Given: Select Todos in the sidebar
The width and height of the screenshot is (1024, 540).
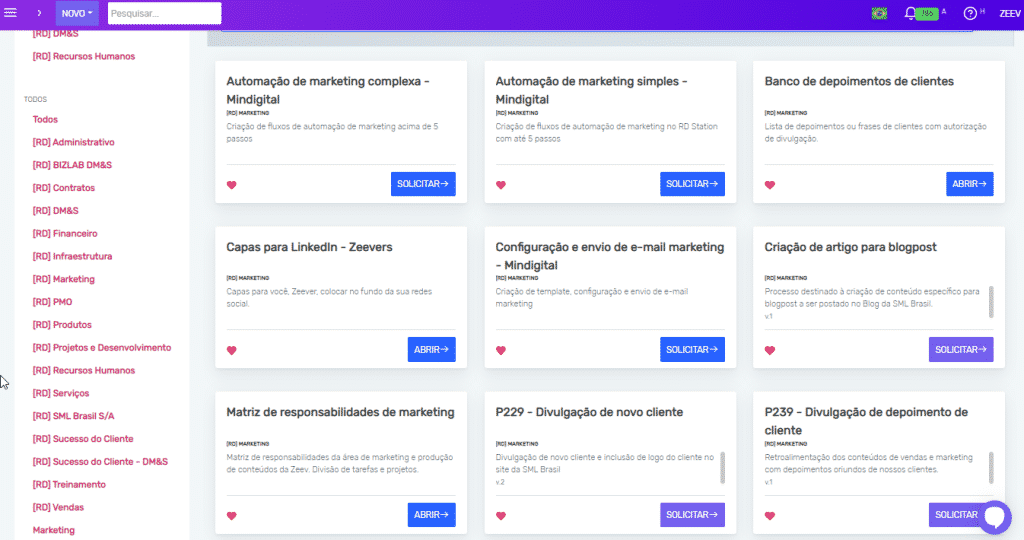Looking at the screenshot, I should click(x=45, y=119).
